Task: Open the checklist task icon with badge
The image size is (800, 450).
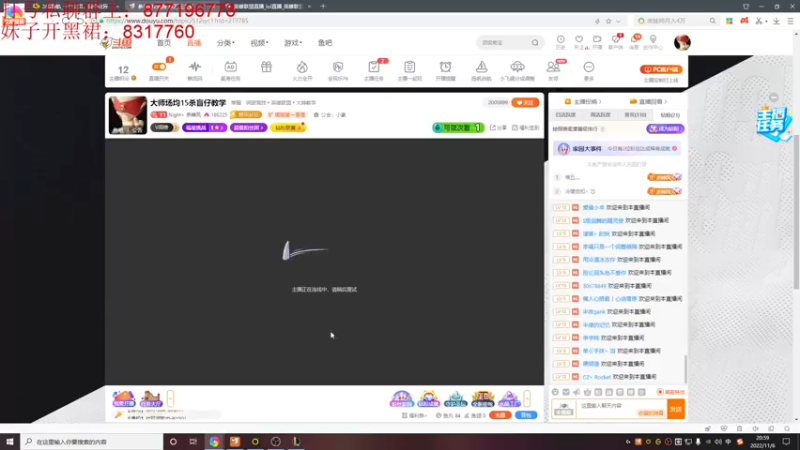Action: (374, 67)
